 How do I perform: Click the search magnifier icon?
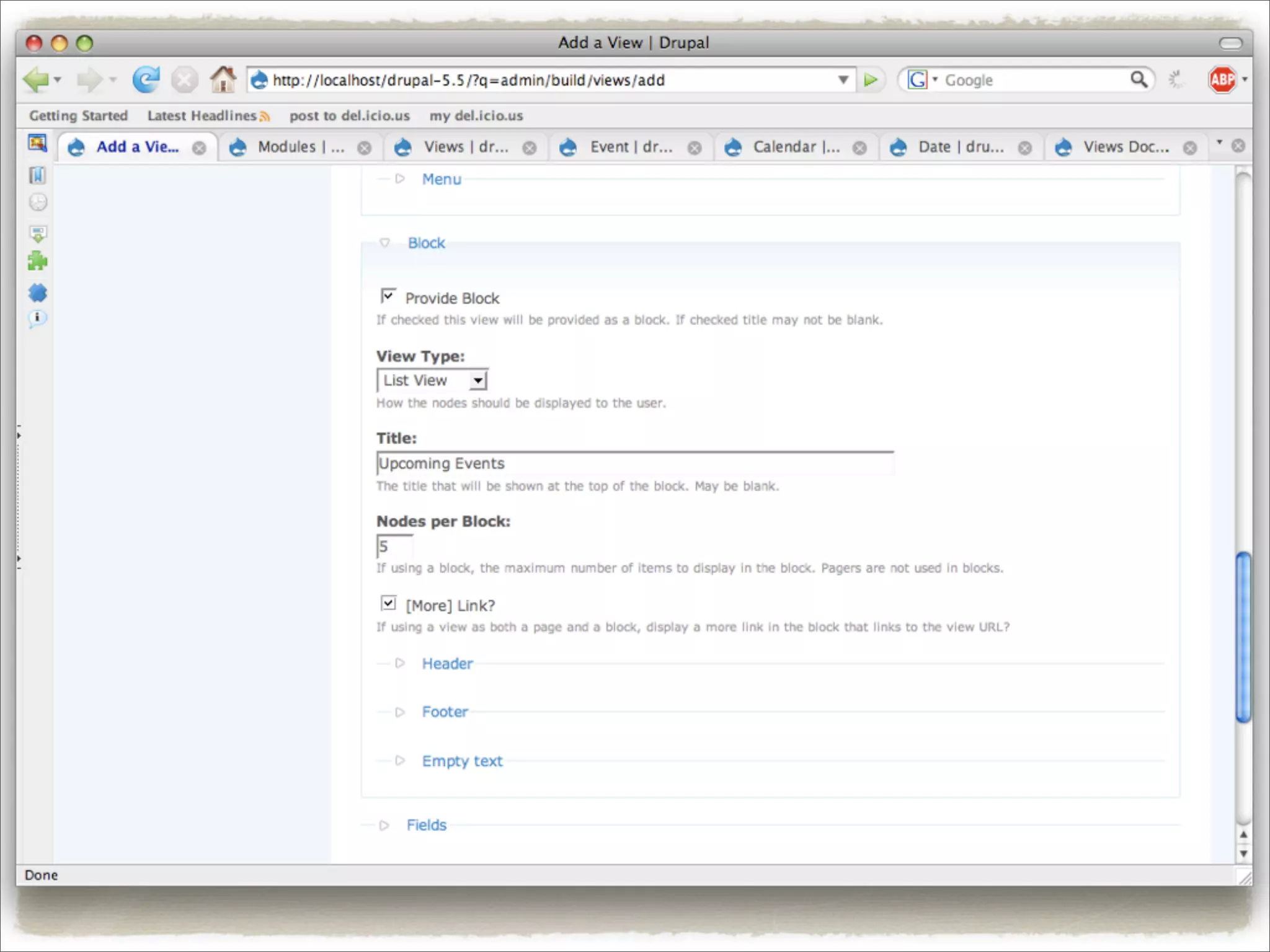1139,79
